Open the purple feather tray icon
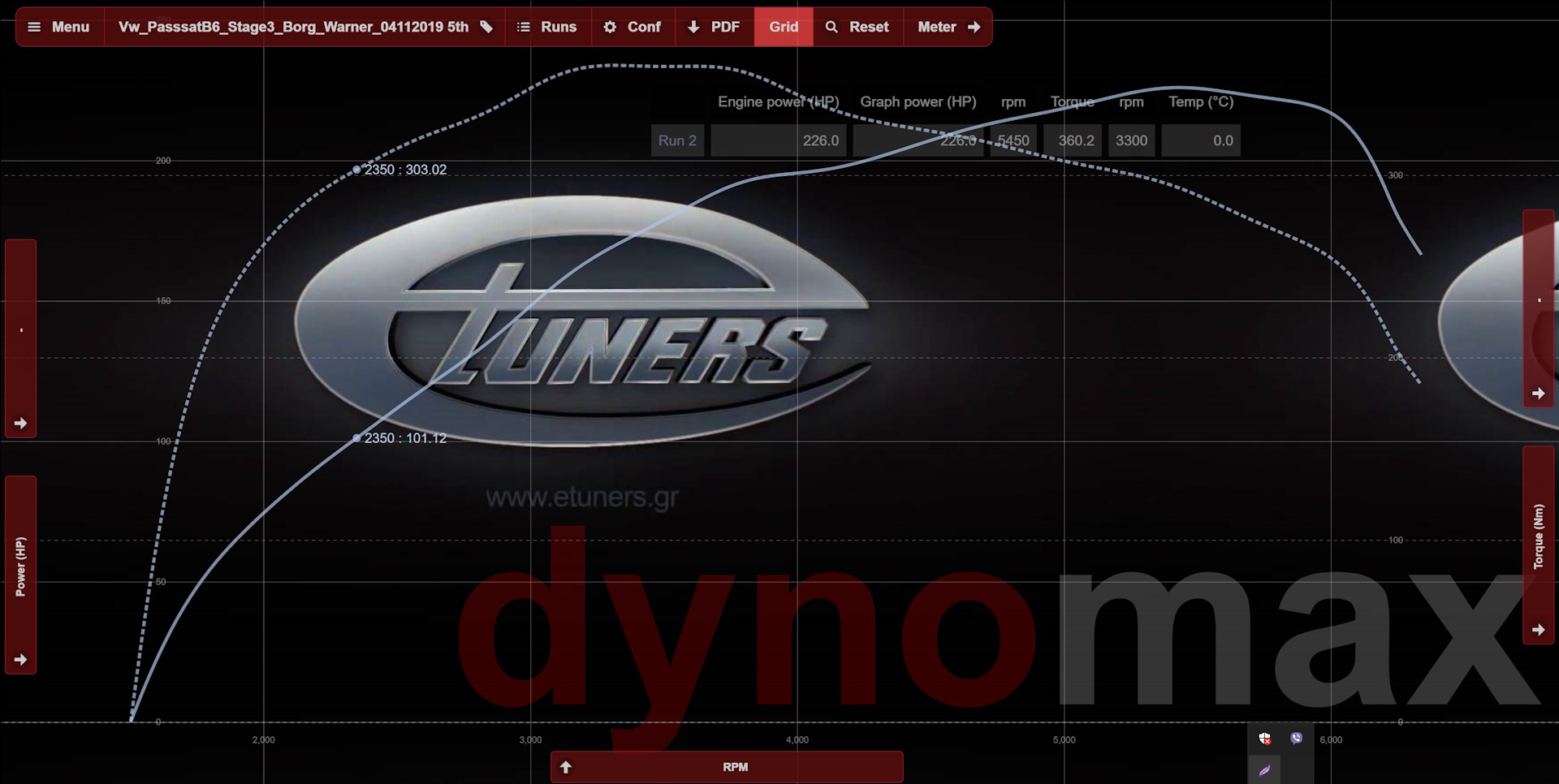The height and width of the screenshot is (784, 1559). [x=1265, y=770]
